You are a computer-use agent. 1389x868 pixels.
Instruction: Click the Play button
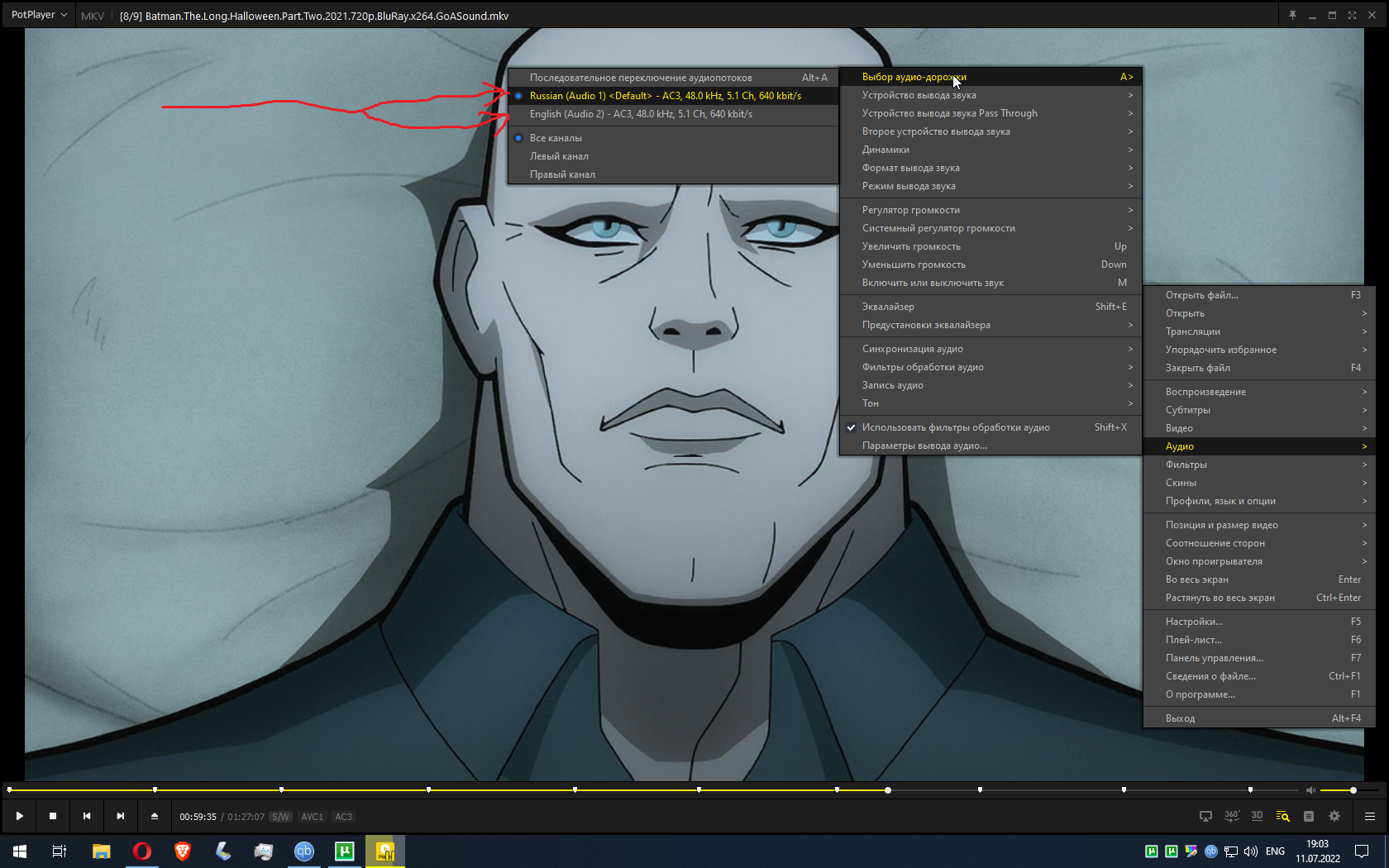pos(19,816)
